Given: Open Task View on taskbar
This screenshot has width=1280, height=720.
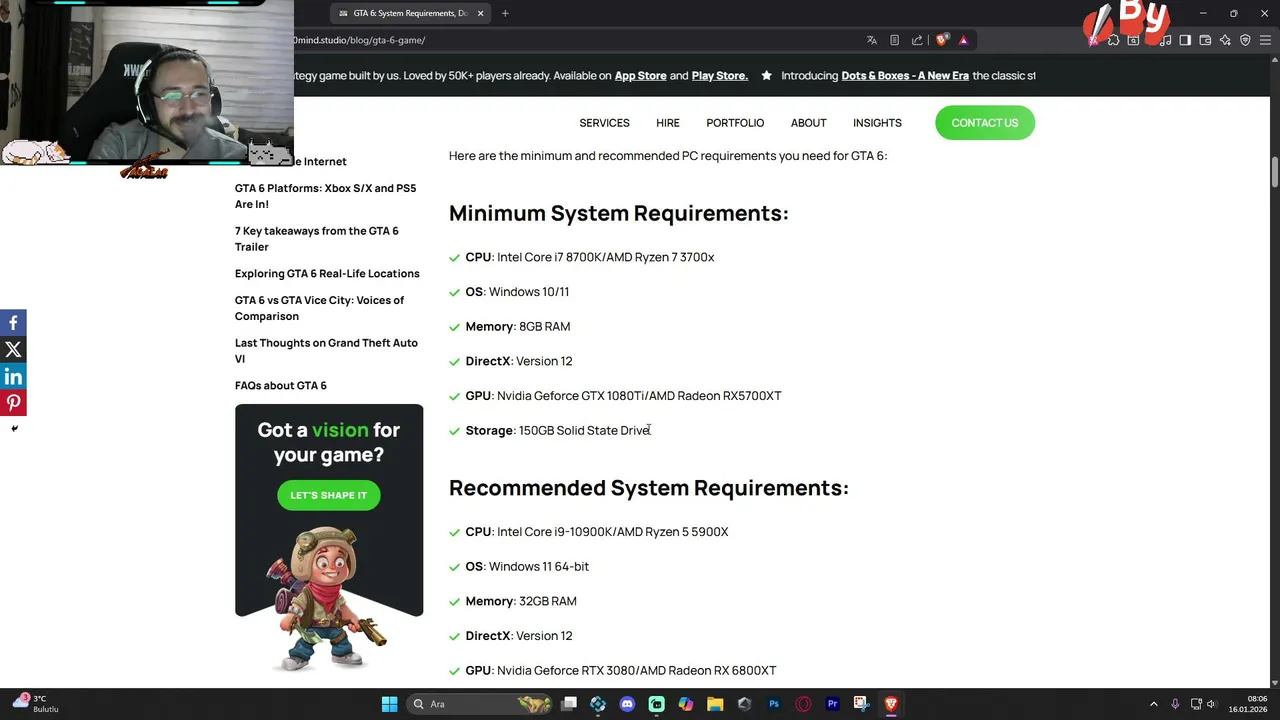Looking at the screenshot, I should pos(569,704).
